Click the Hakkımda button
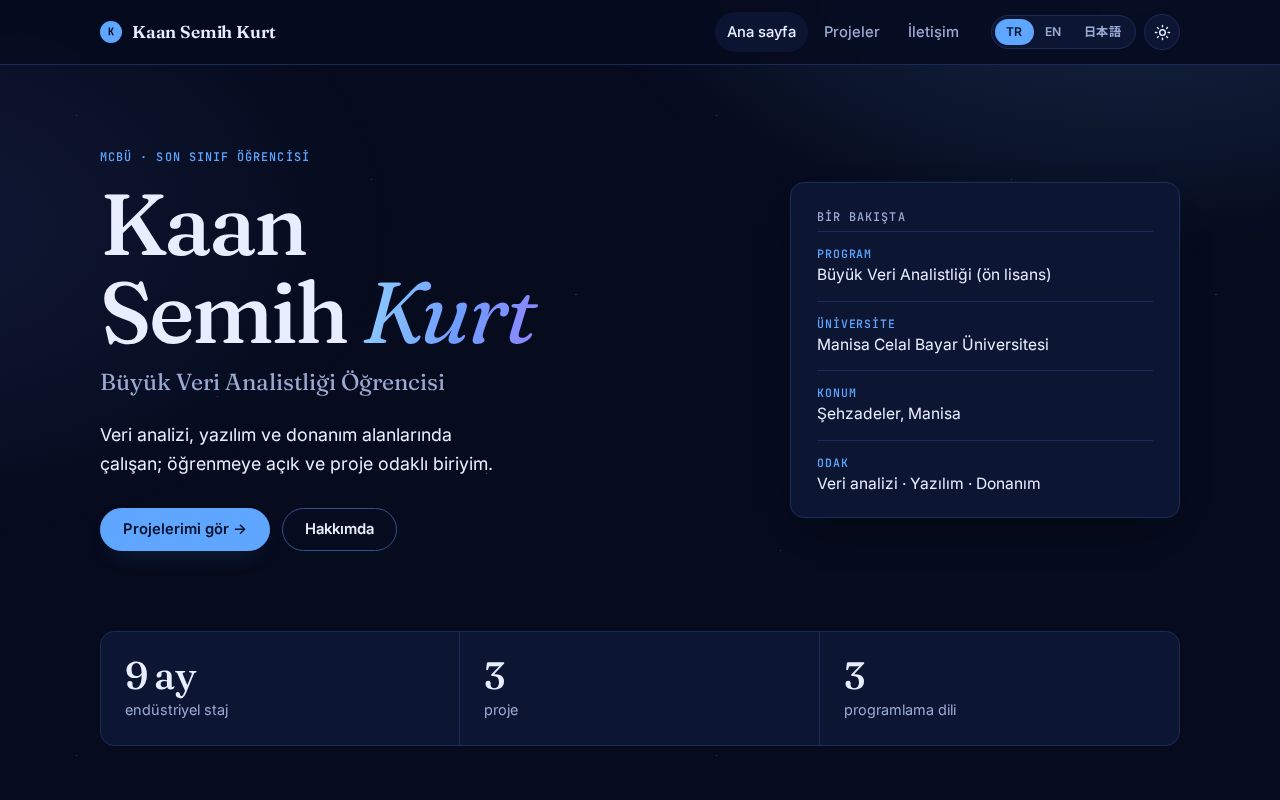 coord(339,529)
